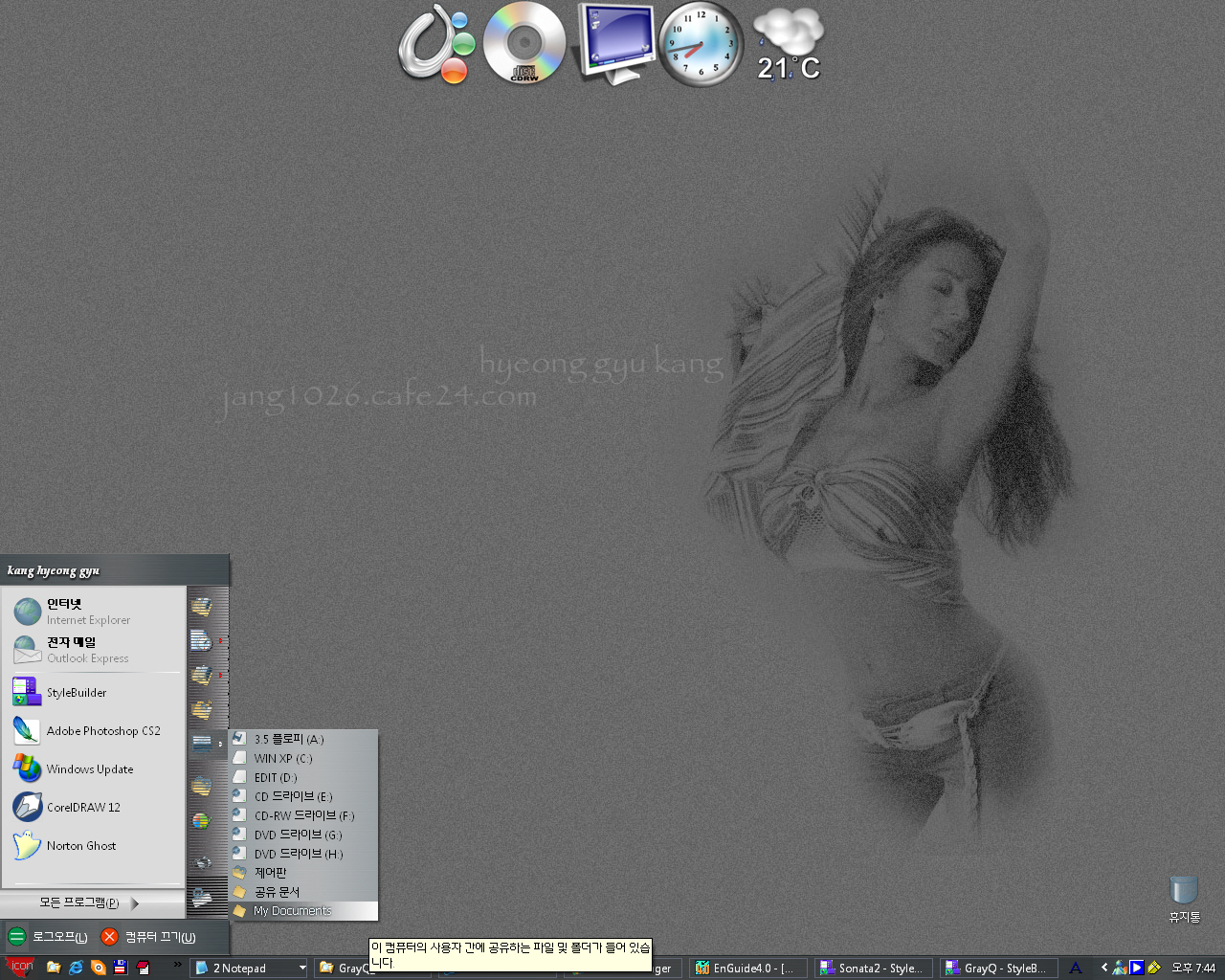
Task: Expand 모든 프로그램(P) all programs list
Action: (92, 902)
